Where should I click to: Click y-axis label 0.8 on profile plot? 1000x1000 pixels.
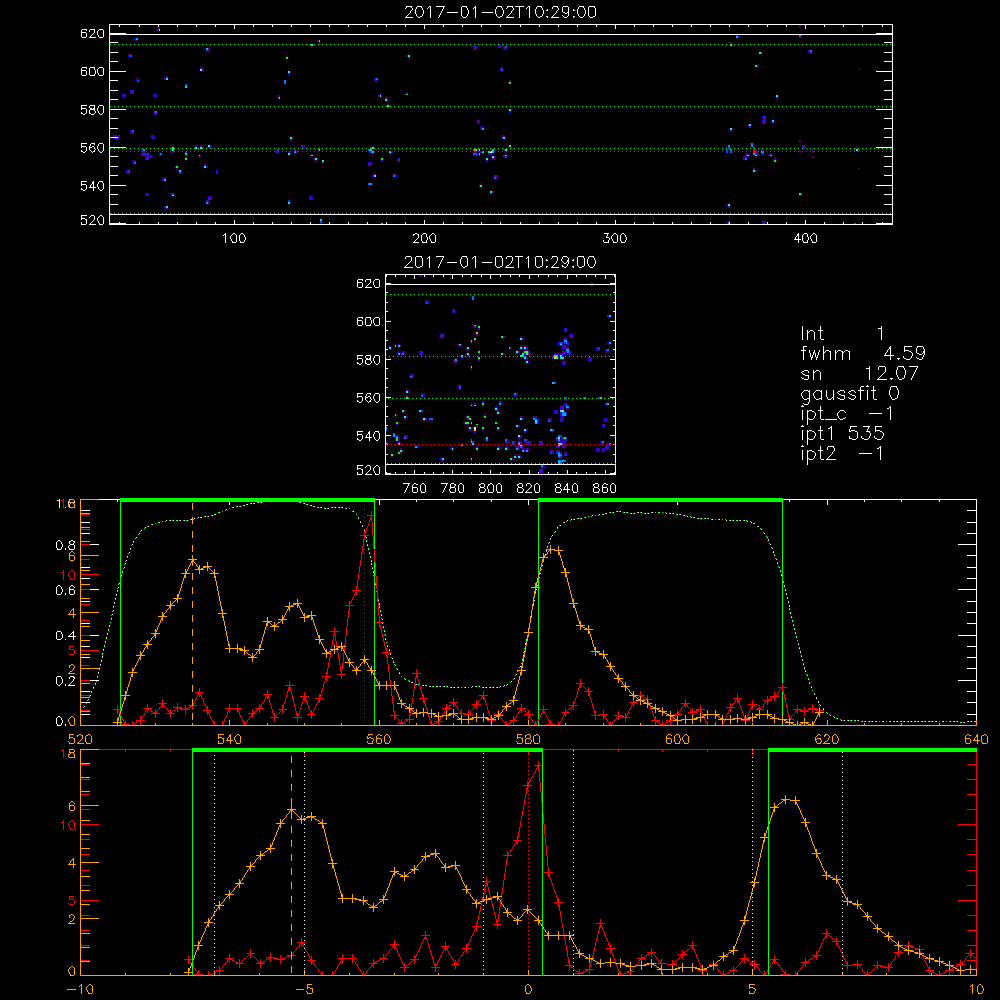pyautogui.click(x=66, y=545)
